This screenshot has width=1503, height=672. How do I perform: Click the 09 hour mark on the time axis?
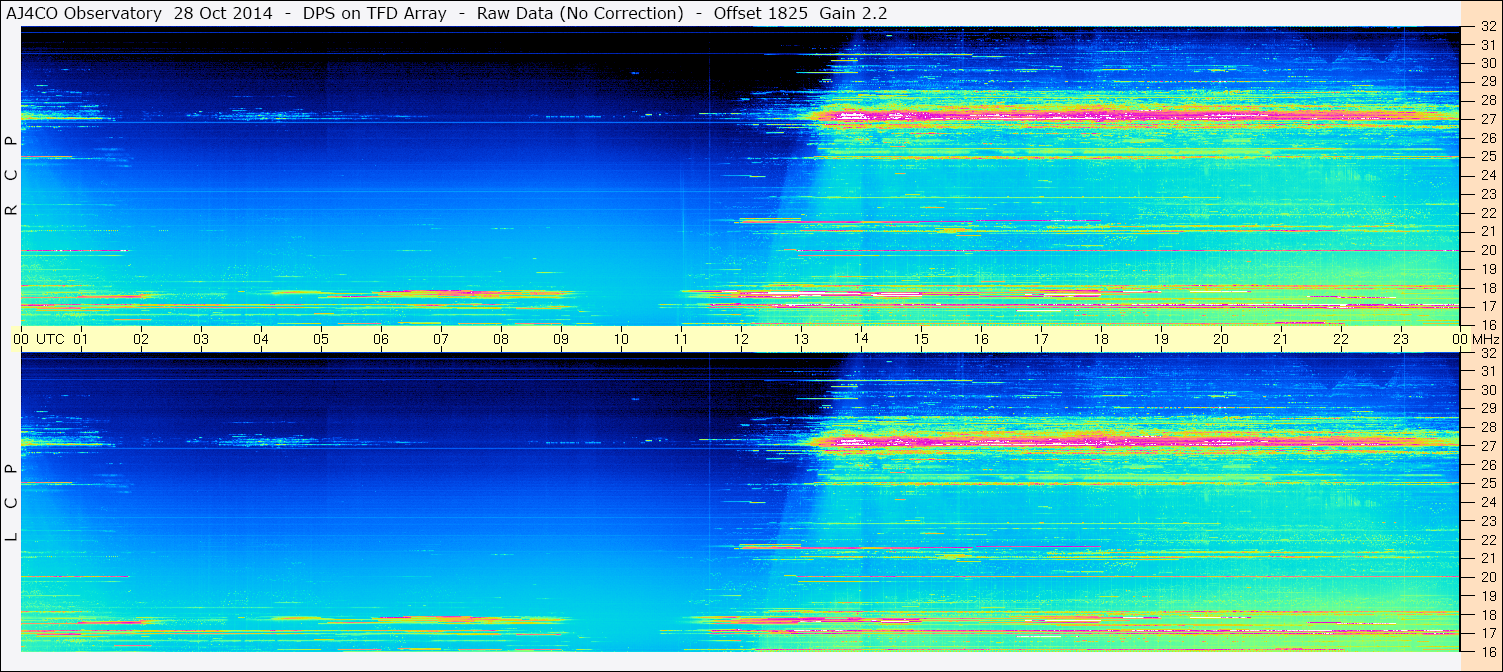coord(561,339)
